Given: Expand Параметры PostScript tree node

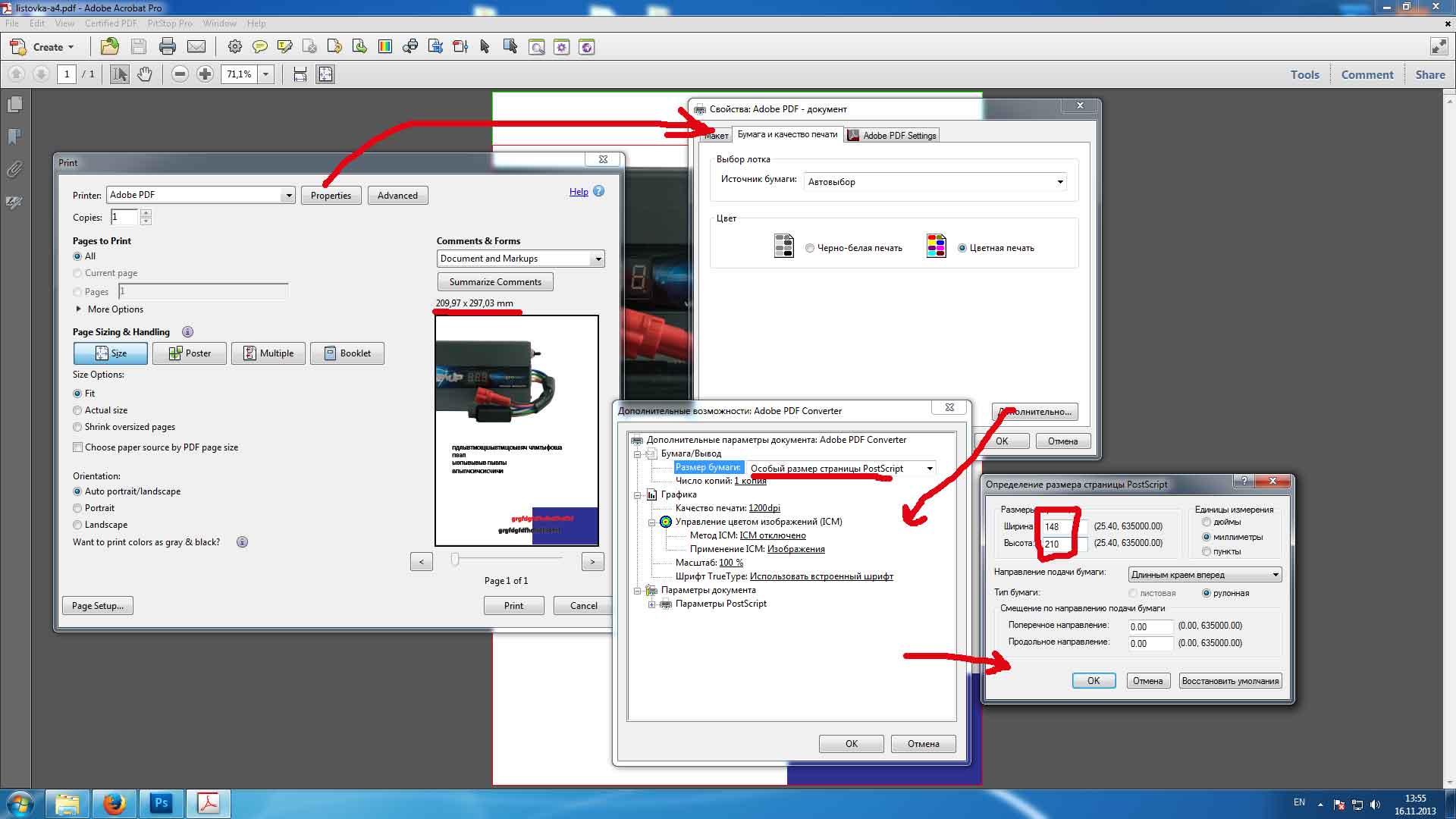Looking at the screenshot, I should [x=651, y=604].
